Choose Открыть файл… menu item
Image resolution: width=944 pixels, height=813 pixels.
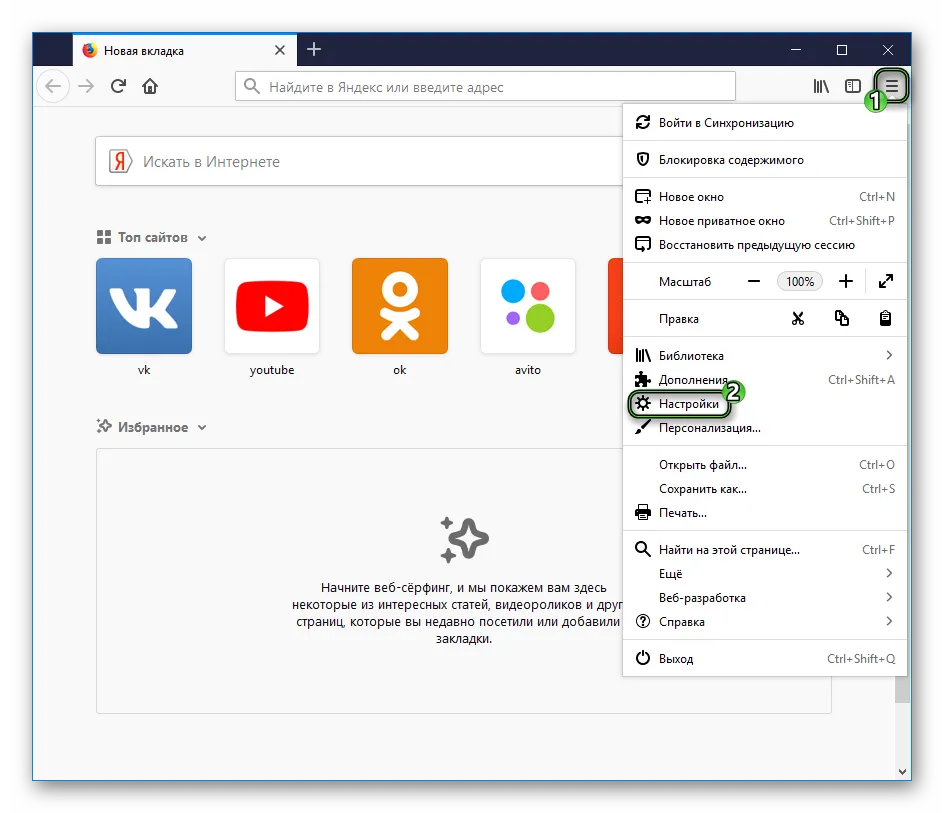pyautogui.click(x=765, y=465)
